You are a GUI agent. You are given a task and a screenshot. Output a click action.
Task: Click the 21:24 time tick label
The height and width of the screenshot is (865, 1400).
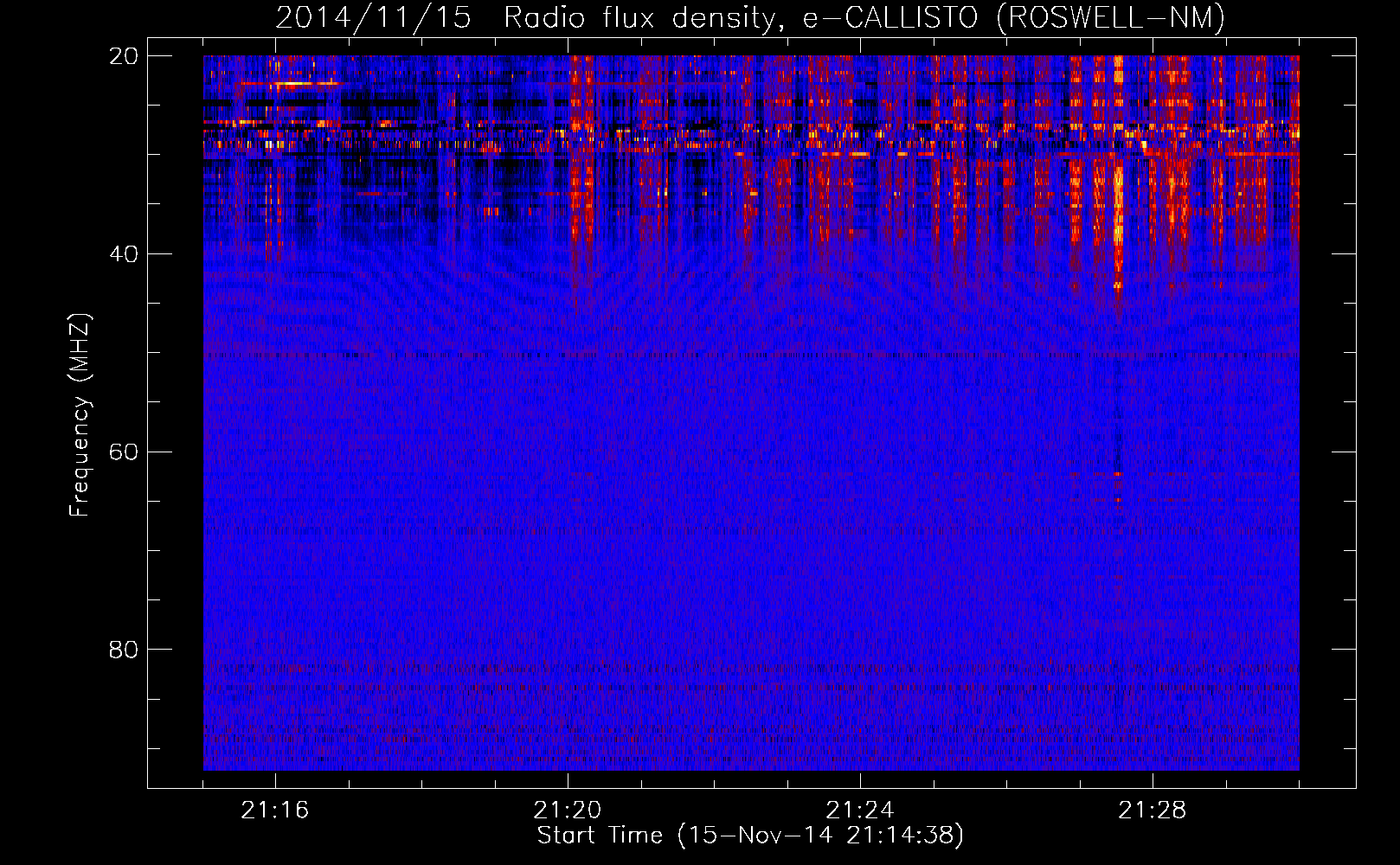pyautogui.click(x=859, y=811)
